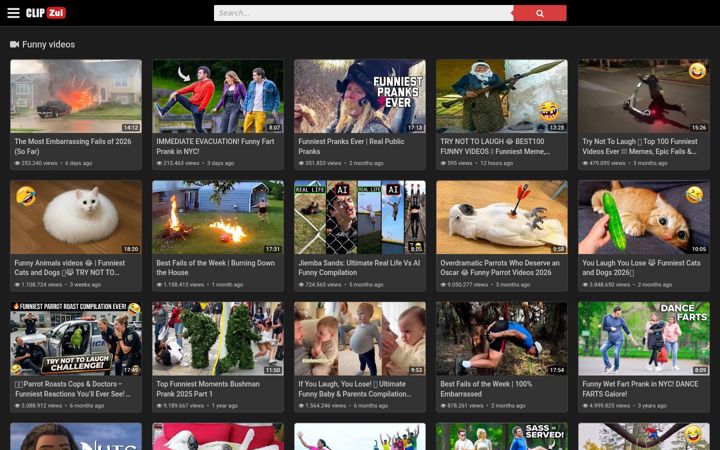
Task: Open 'If You Laugh, You Lose! Ultimate' title
Action: tap(354, 388)
